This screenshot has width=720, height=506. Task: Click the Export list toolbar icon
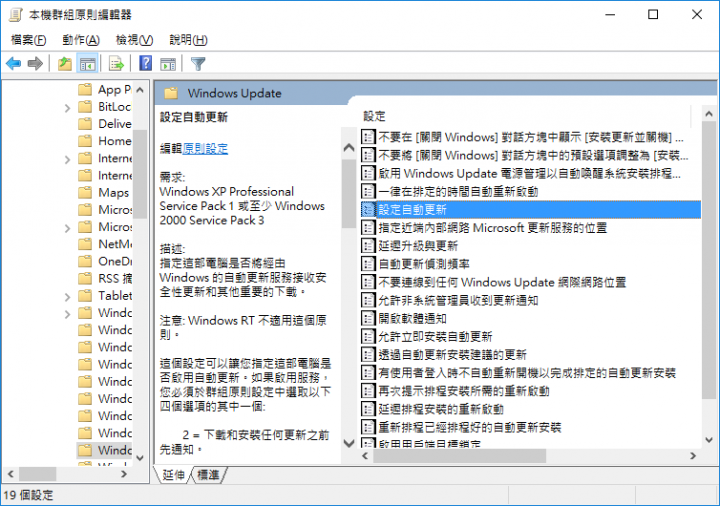tap(116, 63)
